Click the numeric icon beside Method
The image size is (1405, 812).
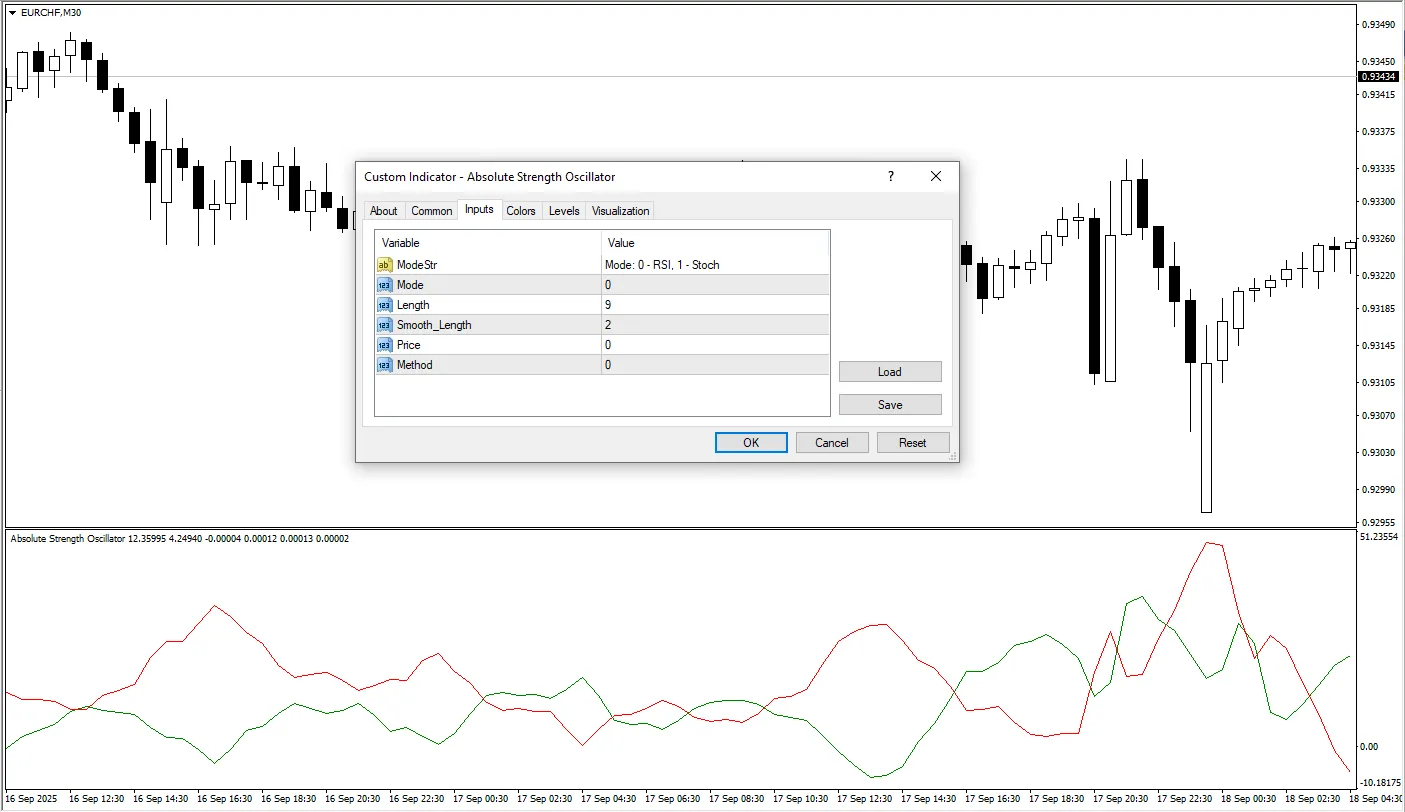pos(385,364)
